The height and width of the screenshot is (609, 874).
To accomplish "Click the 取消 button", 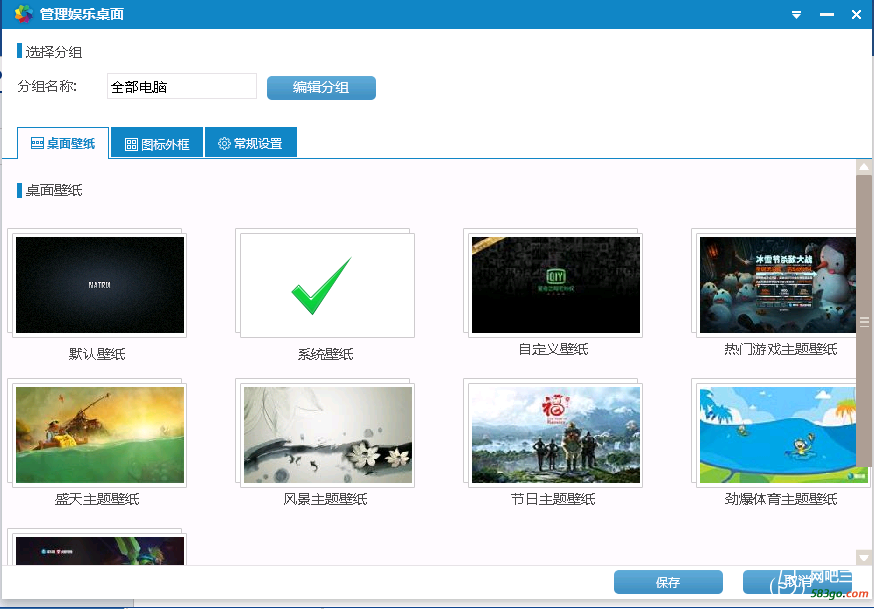I will (797, 582).
